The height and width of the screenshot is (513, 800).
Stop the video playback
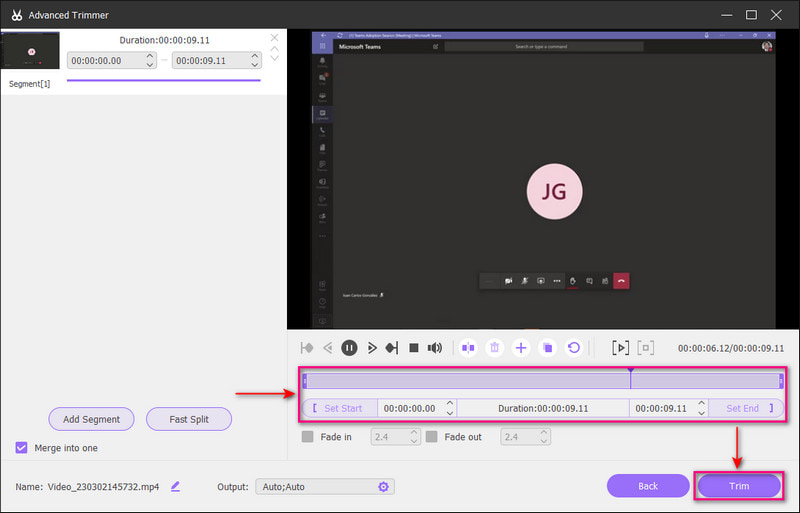click(414, 348)
